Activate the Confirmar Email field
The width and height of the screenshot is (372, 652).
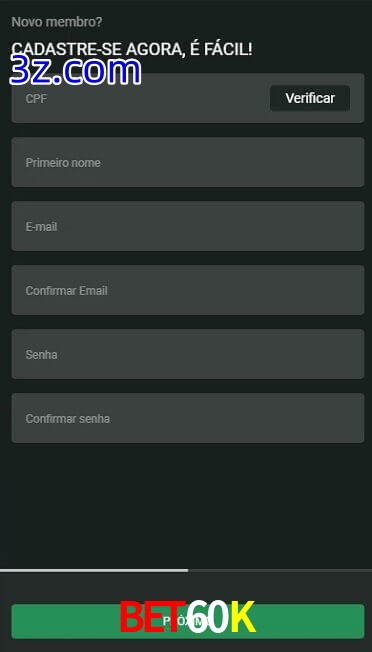point(188,290)
